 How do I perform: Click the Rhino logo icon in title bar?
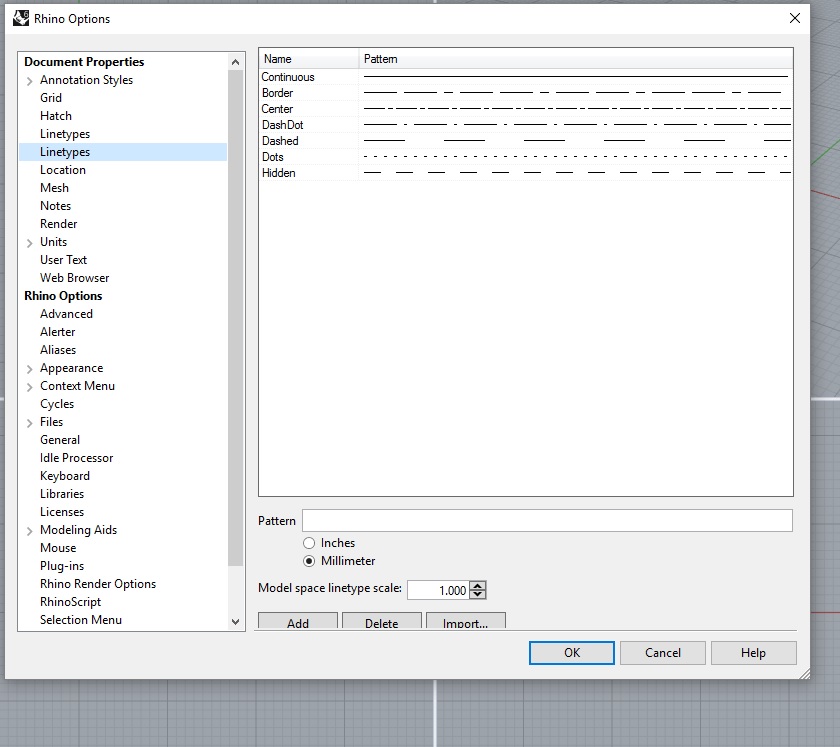click(21, 18)
